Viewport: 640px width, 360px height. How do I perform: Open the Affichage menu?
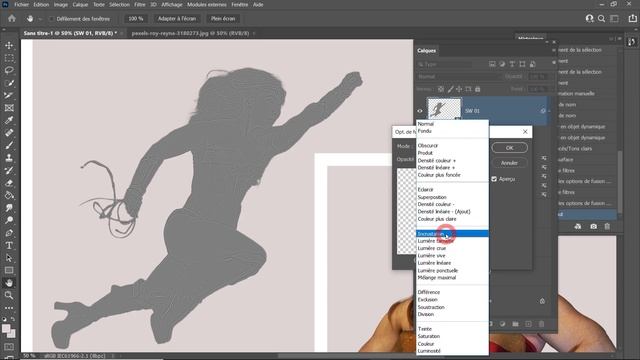pyautogui.click(x=172, y=4)
